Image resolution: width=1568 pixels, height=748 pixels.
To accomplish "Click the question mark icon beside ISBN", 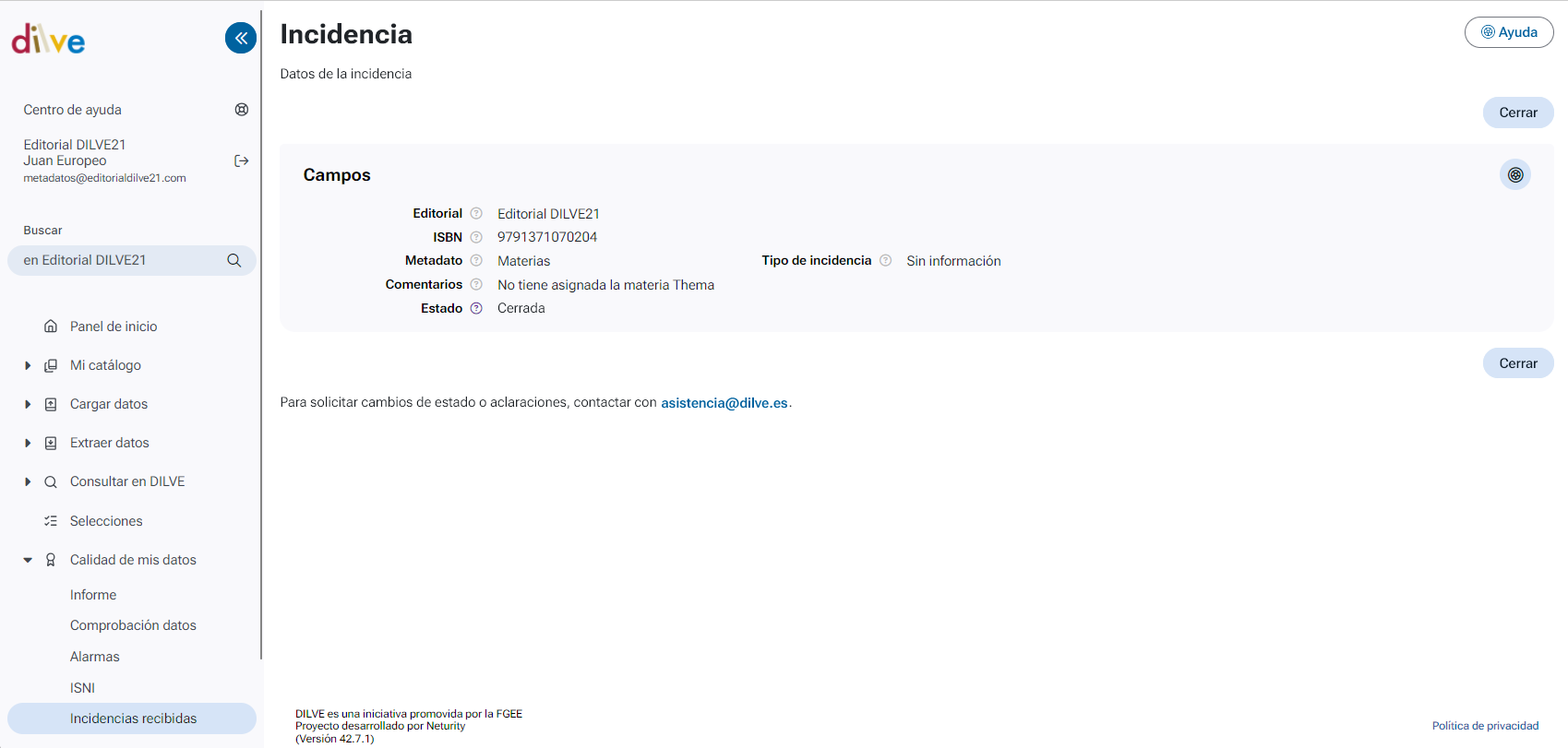I will tap(476, 237).
